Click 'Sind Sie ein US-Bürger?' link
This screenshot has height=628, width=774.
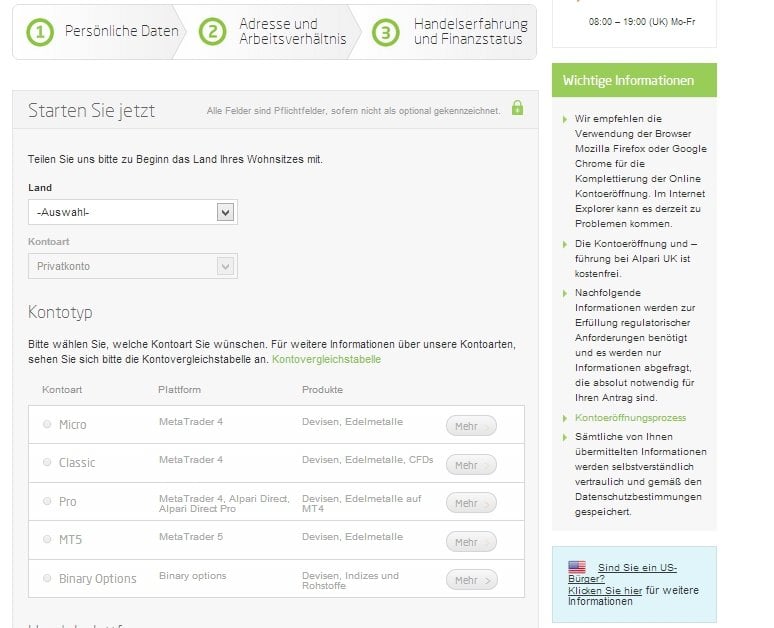click(623, 573)
